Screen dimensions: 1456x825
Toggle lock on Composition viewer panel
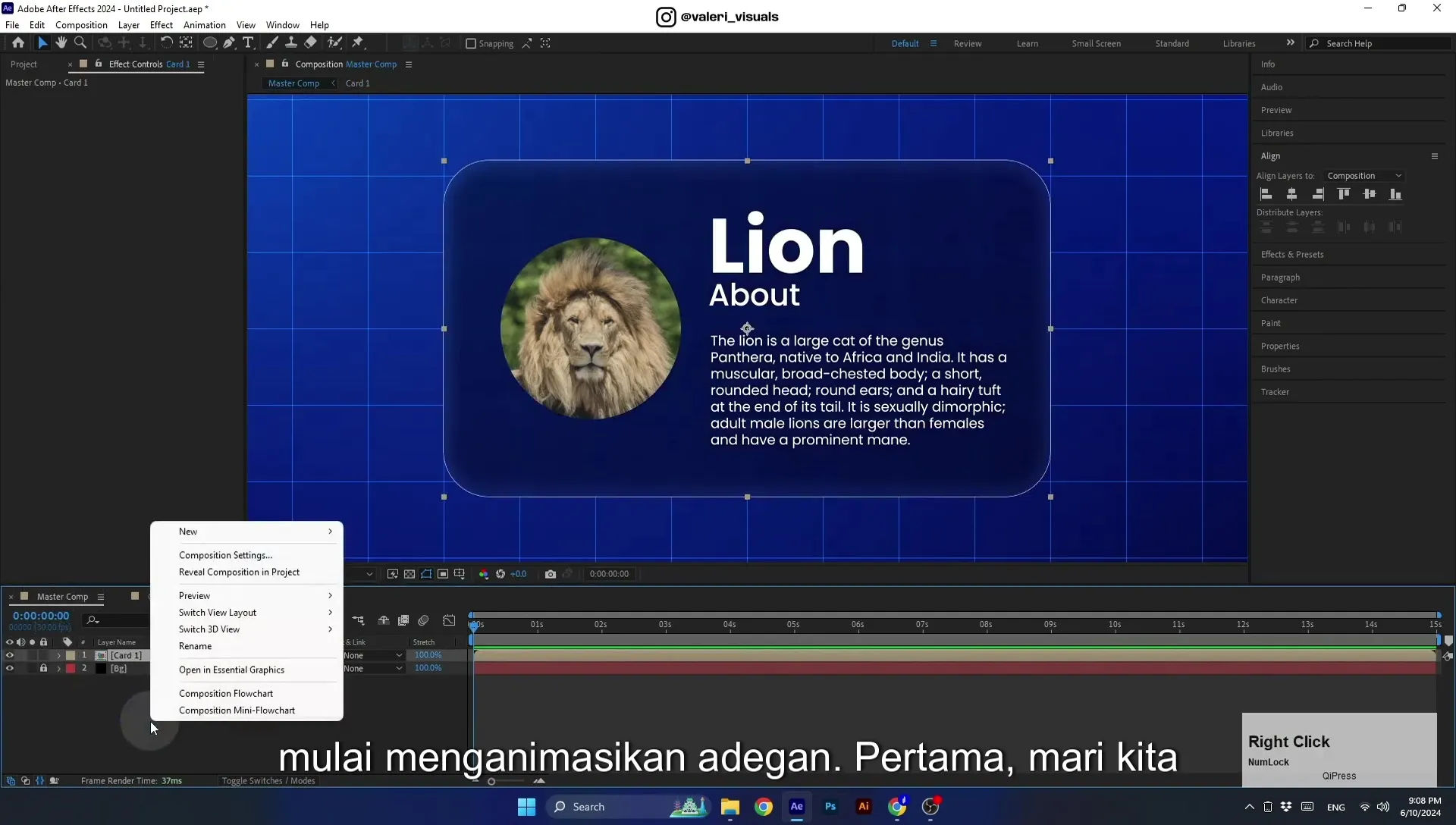click(x=285, y=64)
